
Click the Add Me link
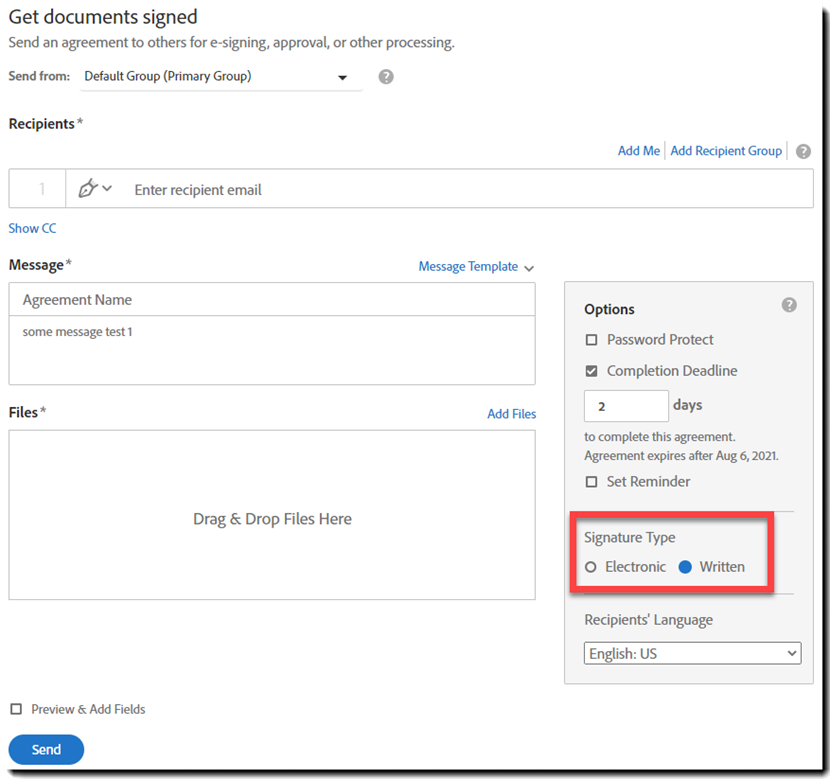pos(639,151)
